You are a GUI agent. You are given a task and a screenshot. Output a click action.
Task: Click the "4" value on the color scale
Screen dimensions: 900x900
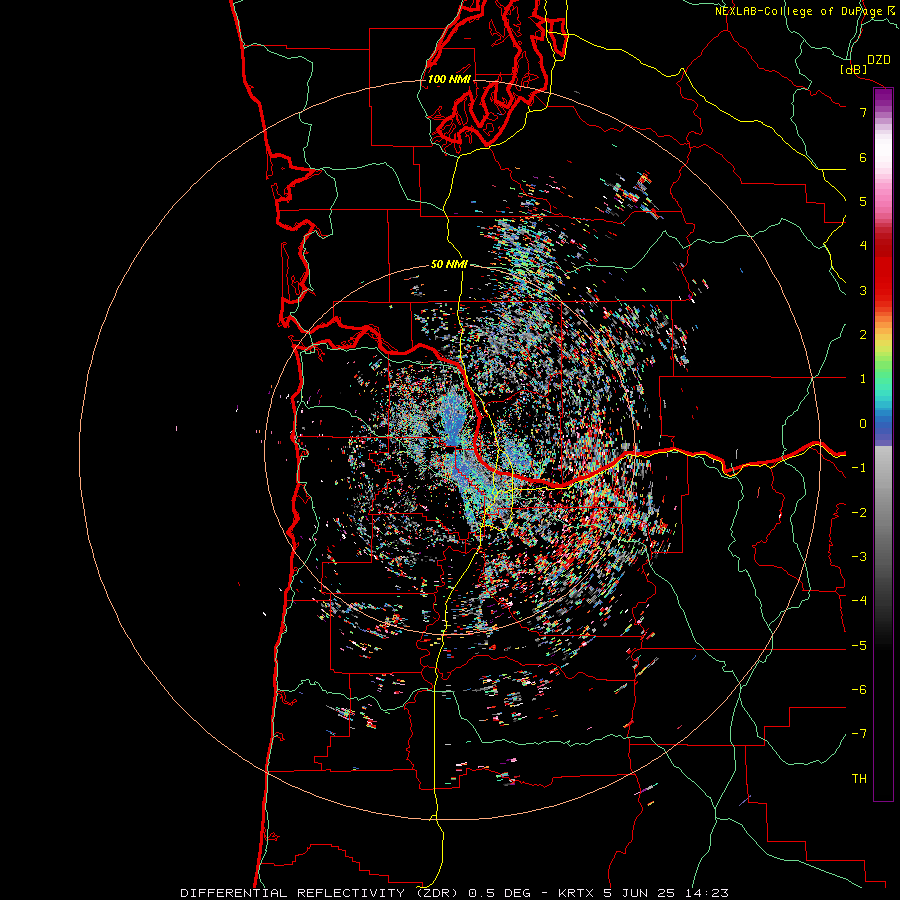(863, 246)
